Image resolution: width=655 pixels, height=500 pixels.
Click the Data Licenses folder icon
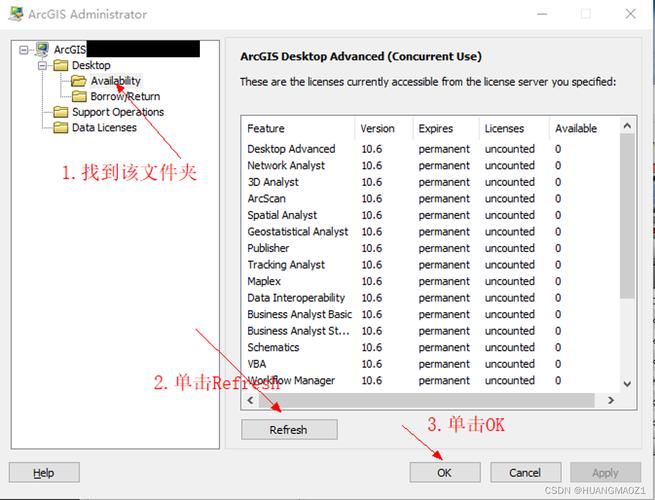(x=61, y=127)
